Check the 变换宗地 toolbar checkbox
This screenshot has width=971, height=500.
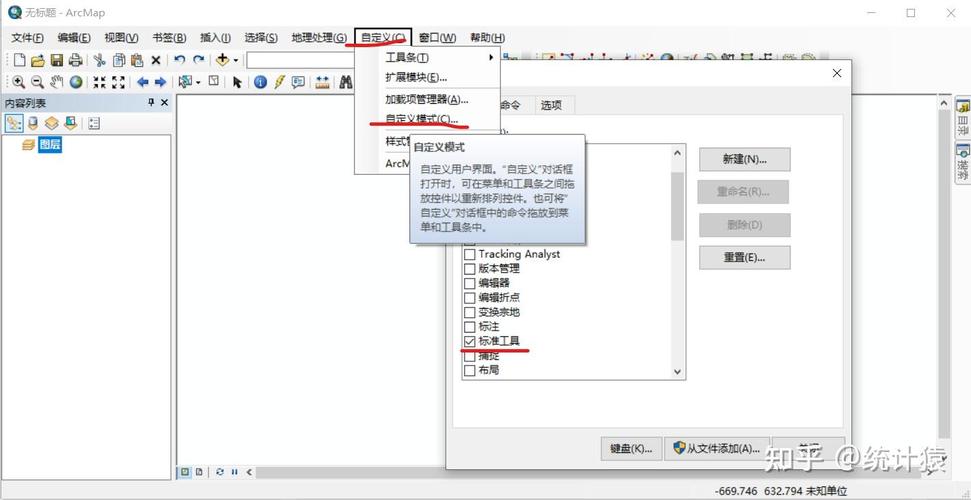coord(469,312)
